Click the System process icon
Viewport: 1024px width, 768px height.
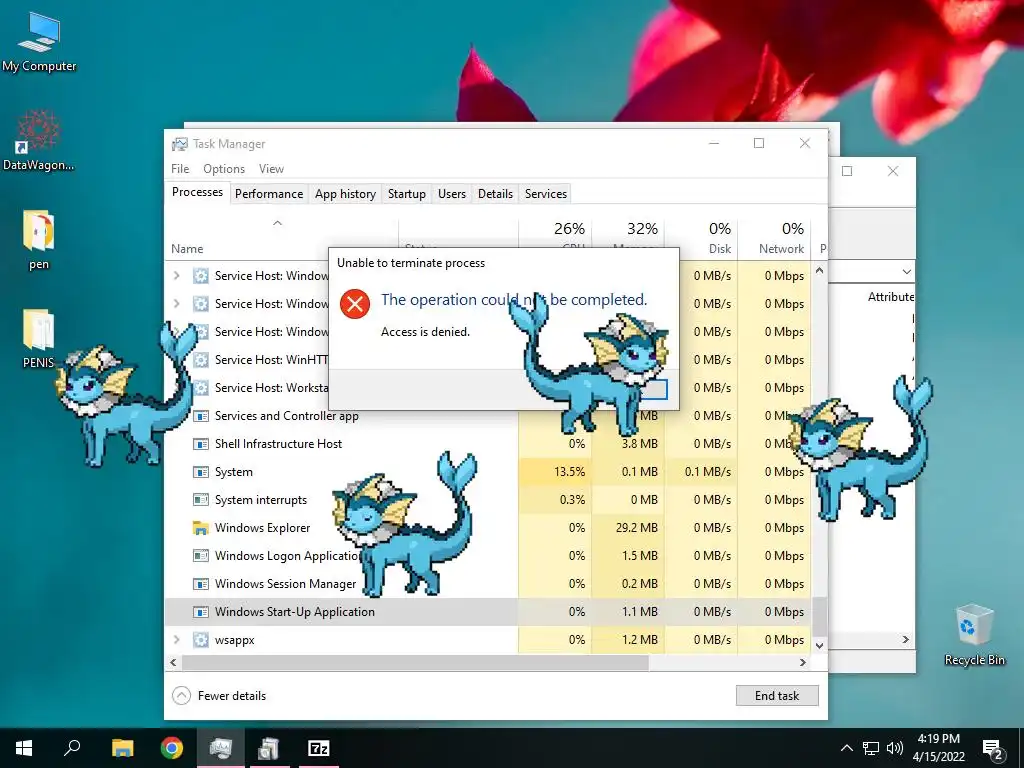coord(200,472)
